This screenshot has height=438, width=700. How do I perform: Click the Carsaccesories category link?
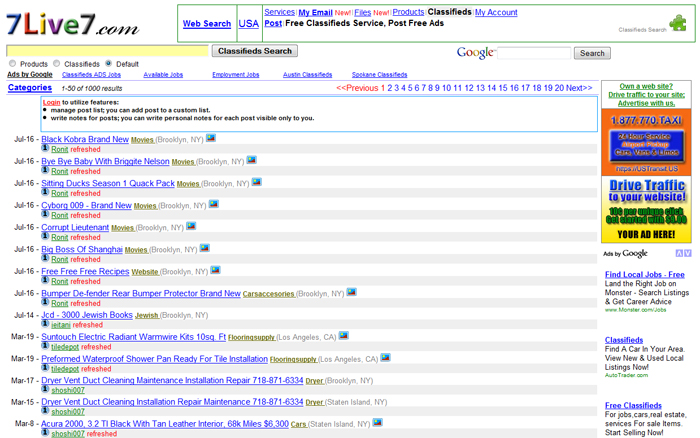(x=268, y=294)
